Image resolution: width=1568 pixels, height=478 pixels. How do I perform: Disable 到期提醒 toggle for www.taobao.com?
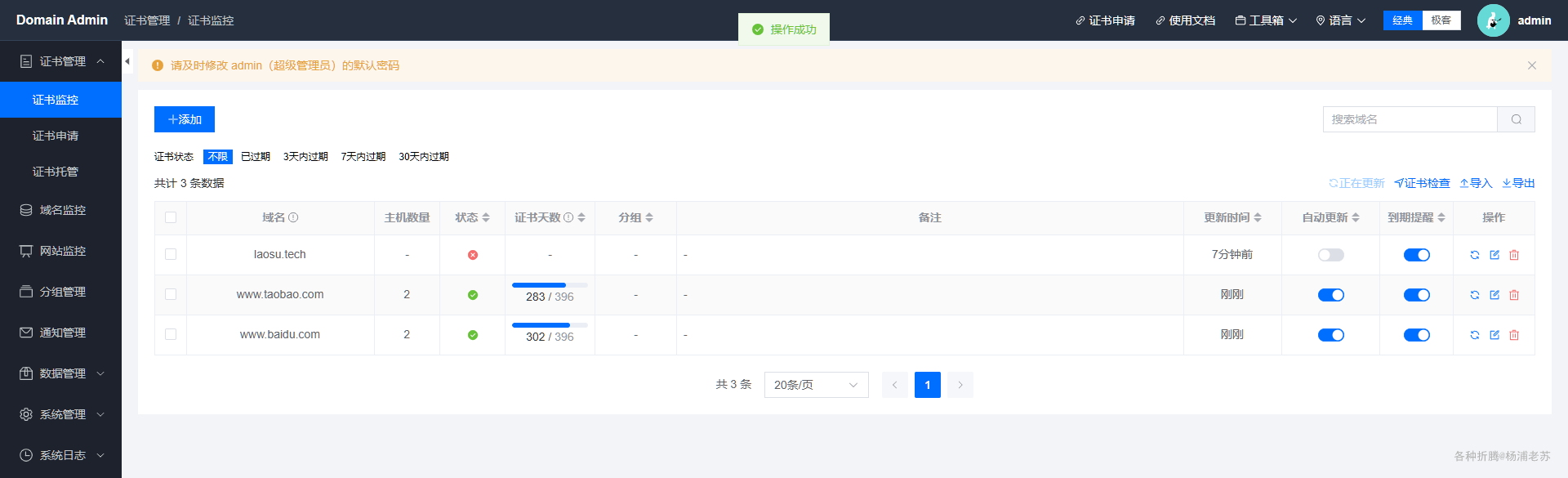[1417, 295]
